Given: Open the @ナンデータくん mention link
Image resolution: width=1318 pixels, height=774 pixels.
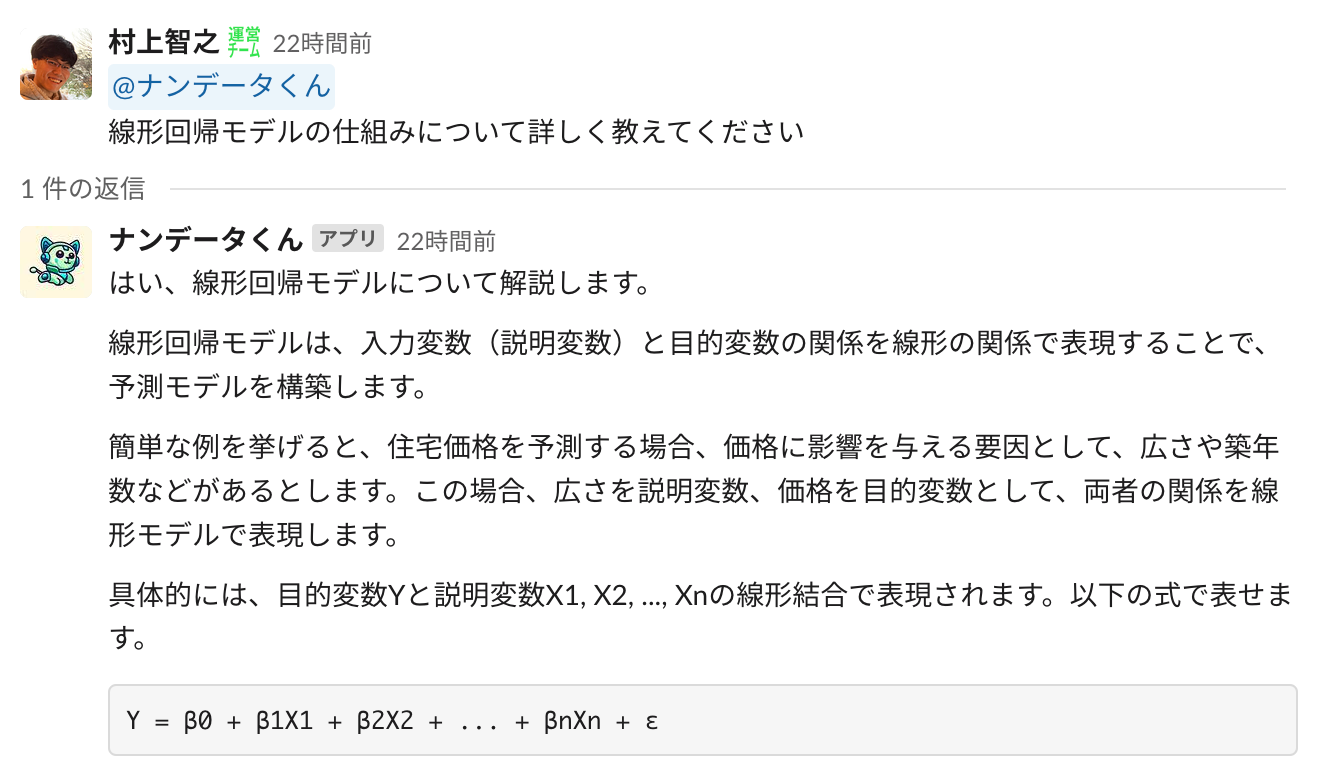Looking at the screenshot, I should [220, 87].
